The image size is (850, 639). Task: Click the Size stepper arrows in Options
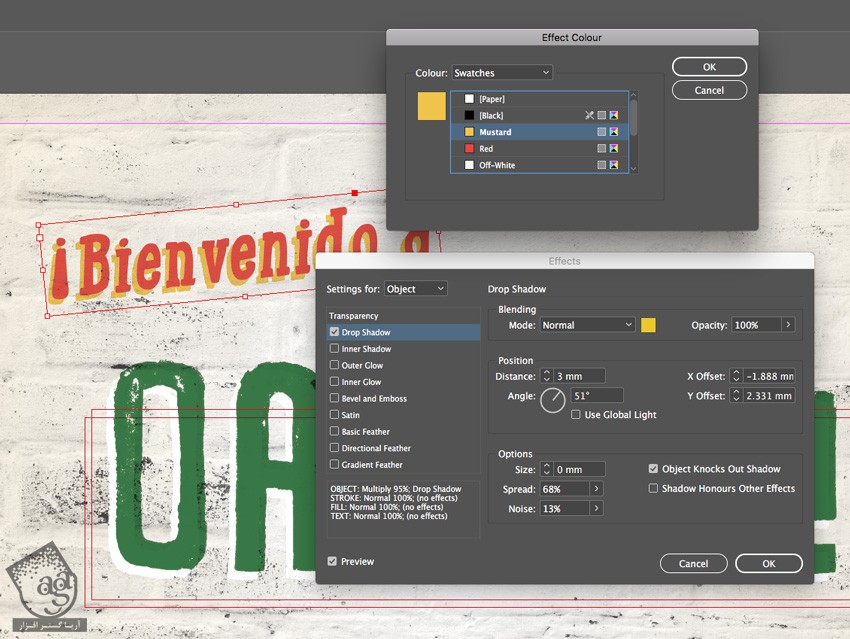point(546,469)
